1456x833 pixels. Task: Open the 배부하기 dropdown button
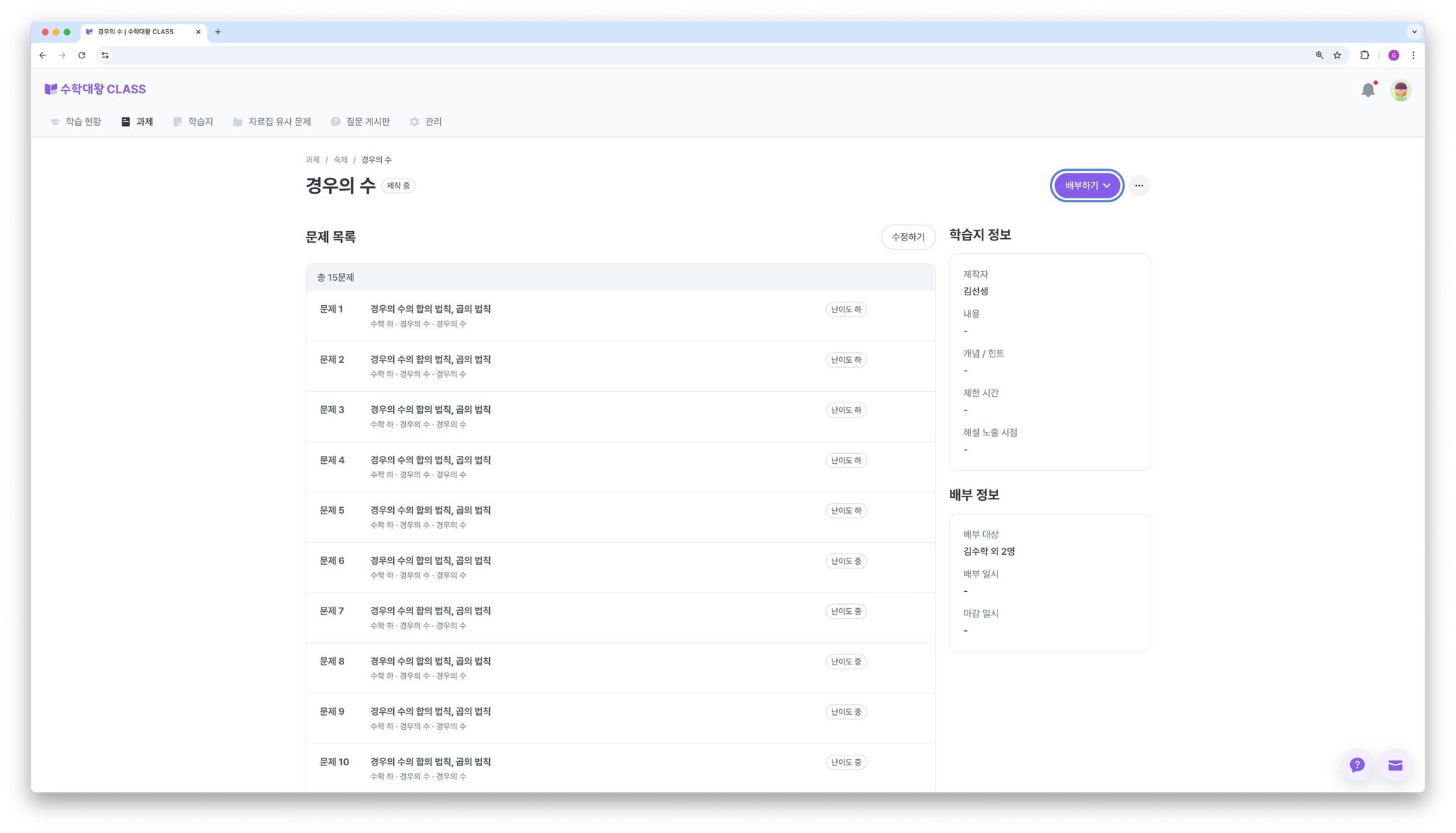coord(1087,186)
